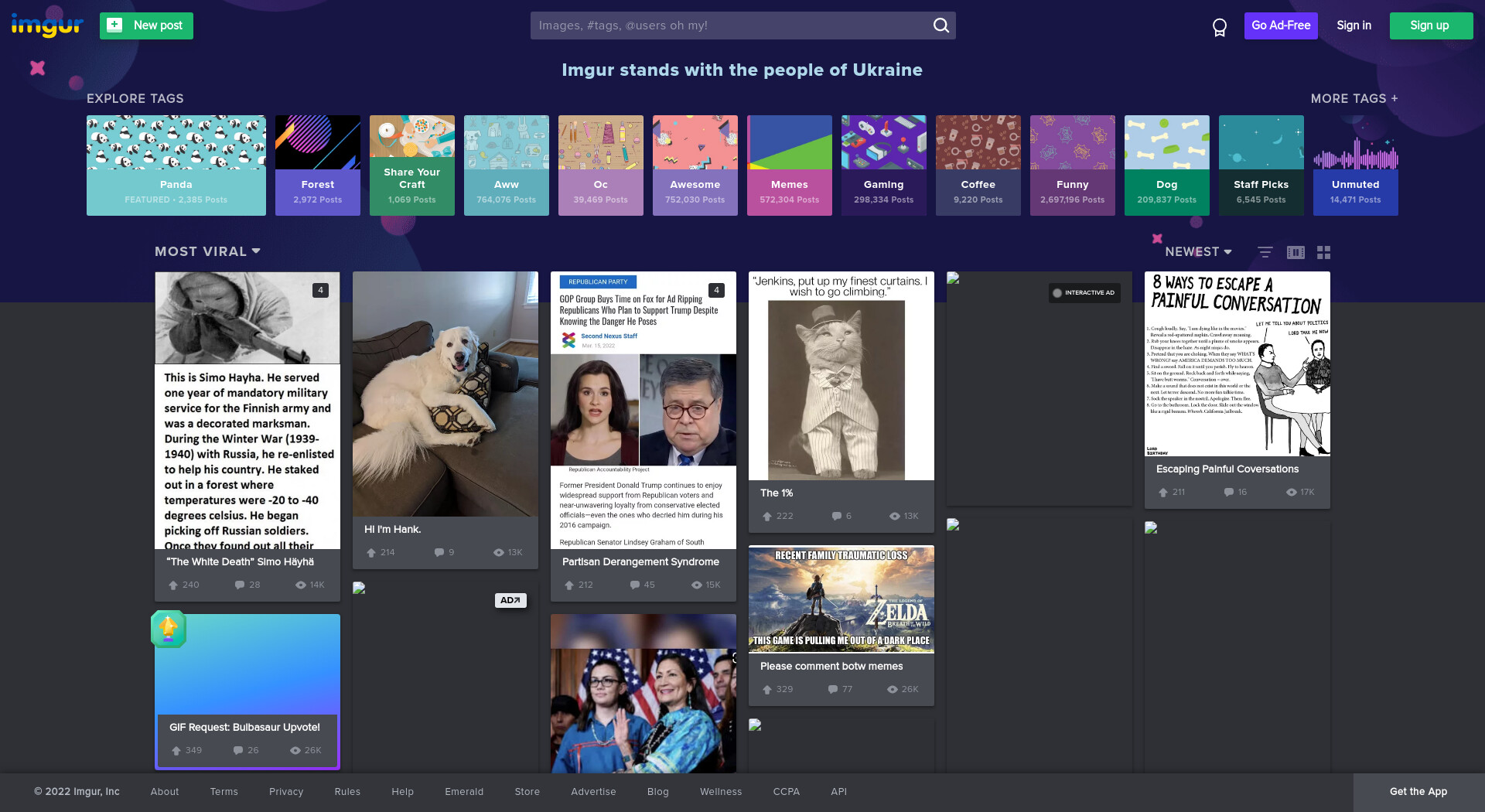Open the Oc tag card
The height and width of the screenshot is (812, 1485).
tap(601, 165)
